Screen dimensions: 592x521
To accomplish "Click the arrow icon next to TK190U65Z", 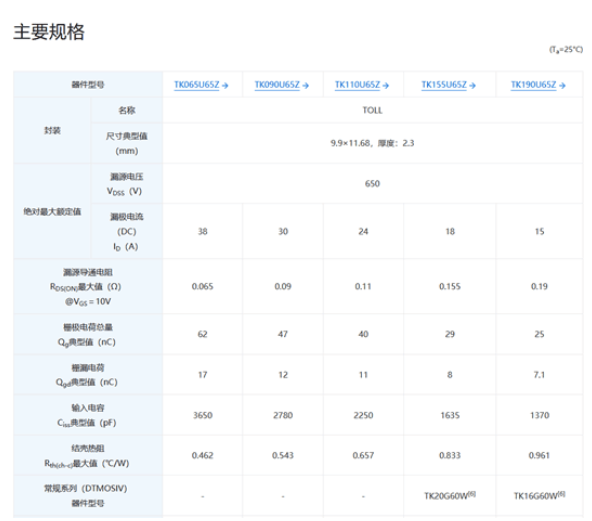I will point(562,86).
